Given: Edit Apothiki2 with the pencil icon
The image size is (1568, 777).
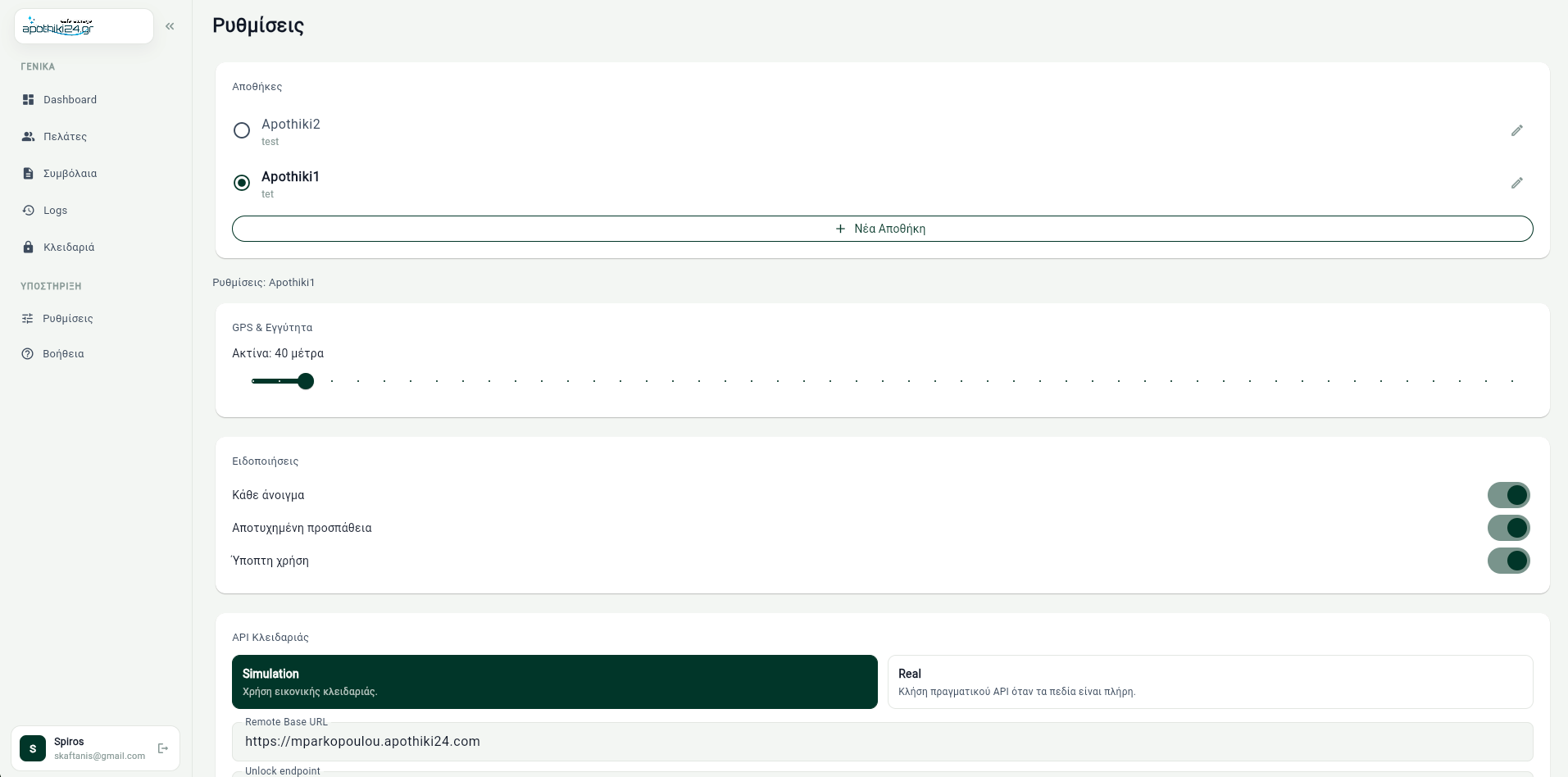Looking at the screenshot, I should coord(1516,130).
